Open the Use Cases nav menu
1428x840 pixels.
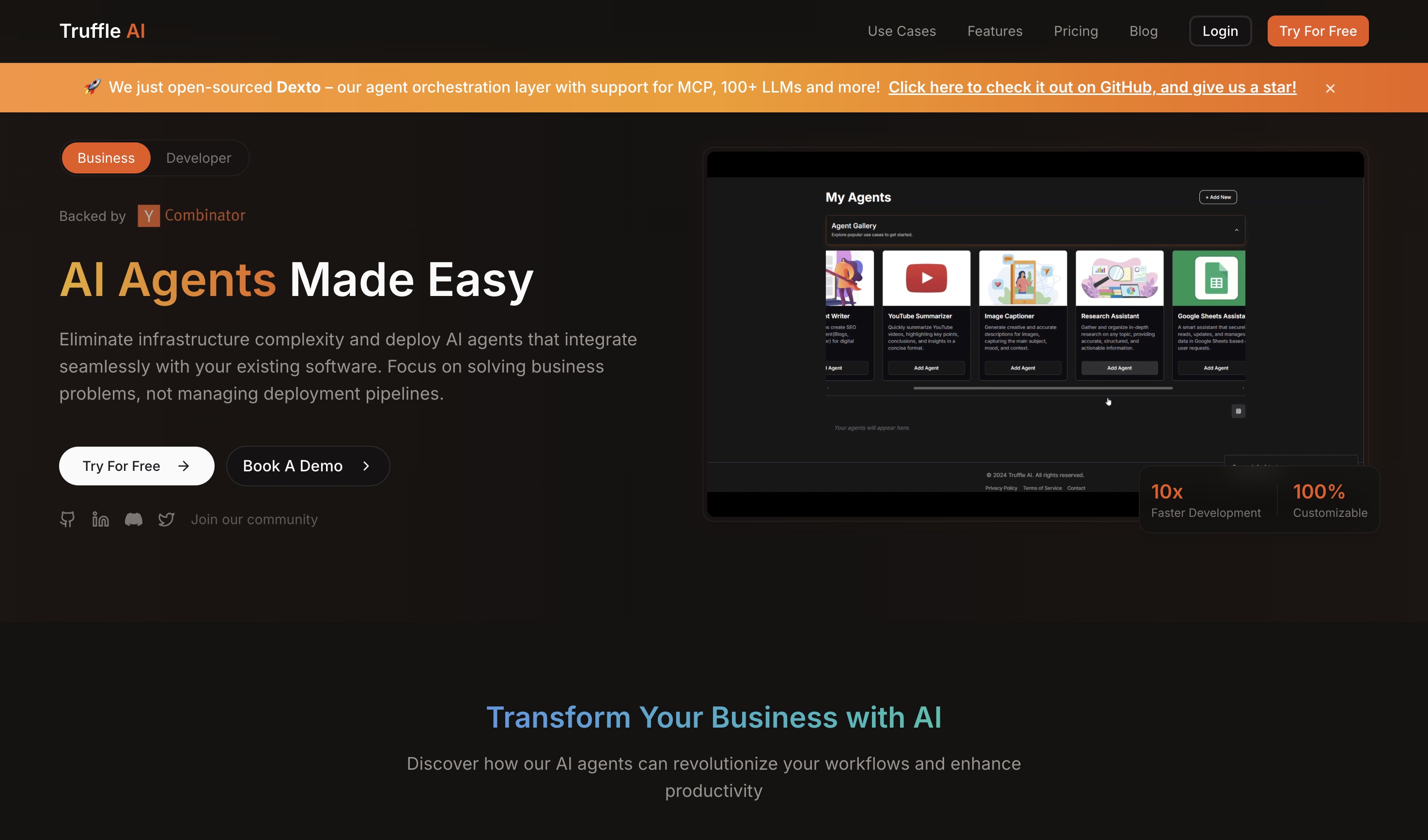901,31
